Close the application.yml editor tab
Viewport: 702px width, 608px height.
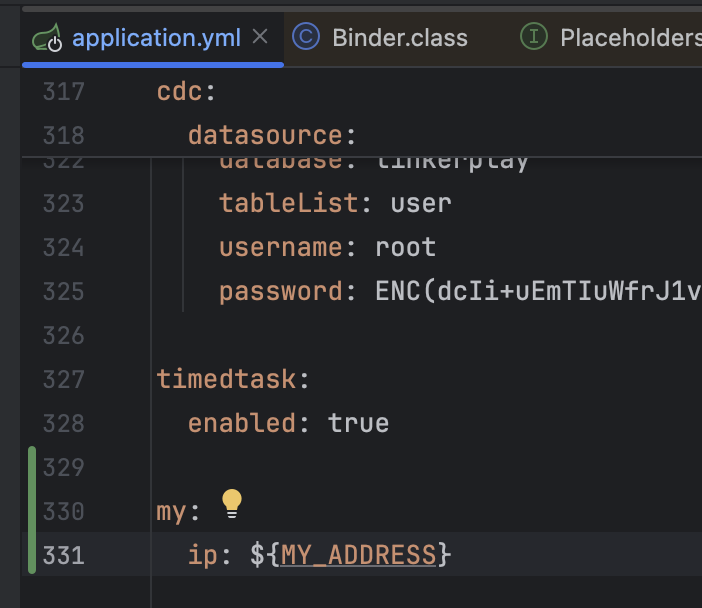tap(260, 38)
